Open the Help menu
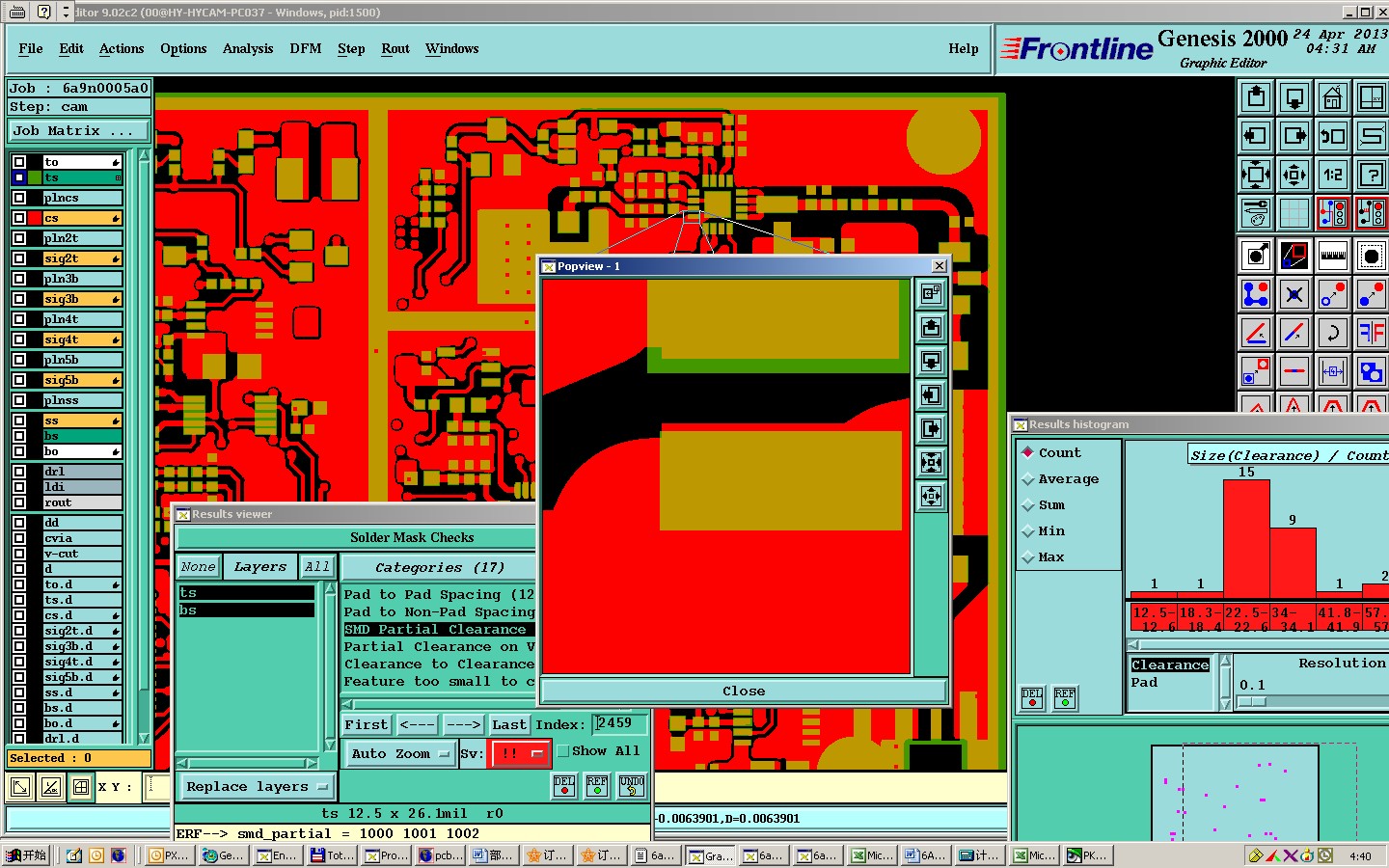The image size is (1389, 868). tap(963, 48)
